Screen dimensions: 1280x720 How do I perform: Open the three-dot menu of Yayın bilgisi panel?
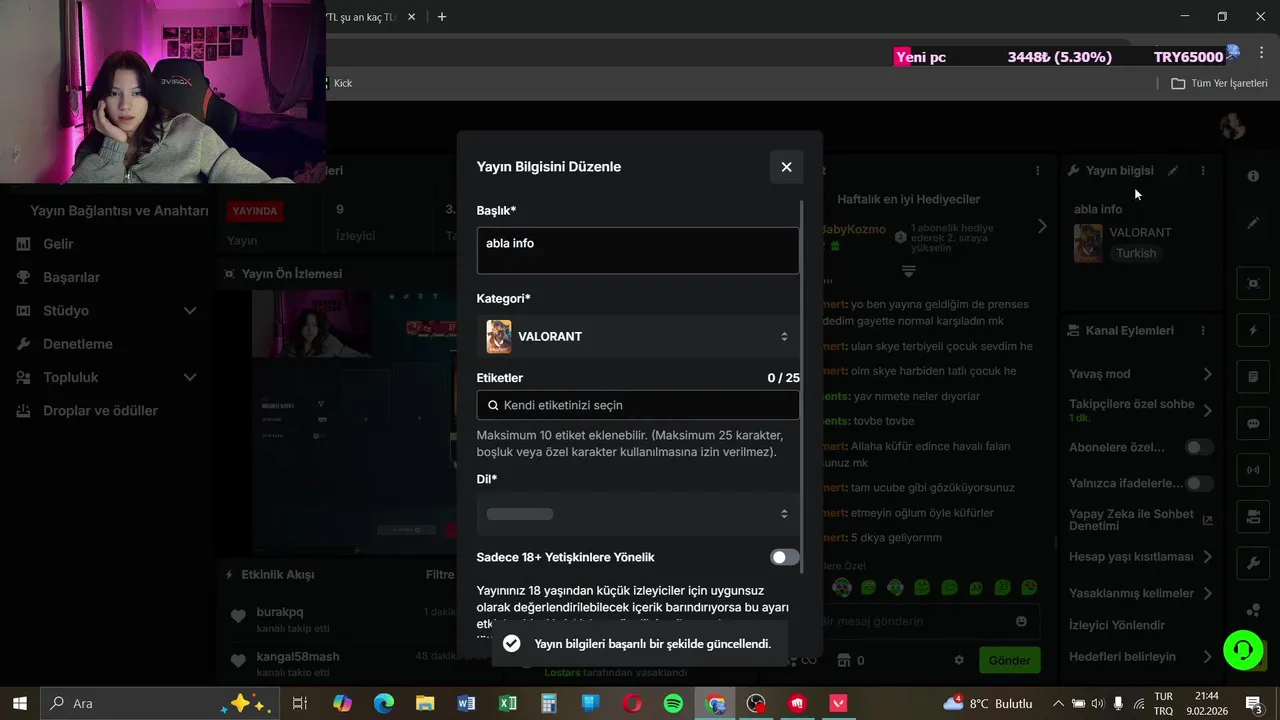[x=1203, y=171]
